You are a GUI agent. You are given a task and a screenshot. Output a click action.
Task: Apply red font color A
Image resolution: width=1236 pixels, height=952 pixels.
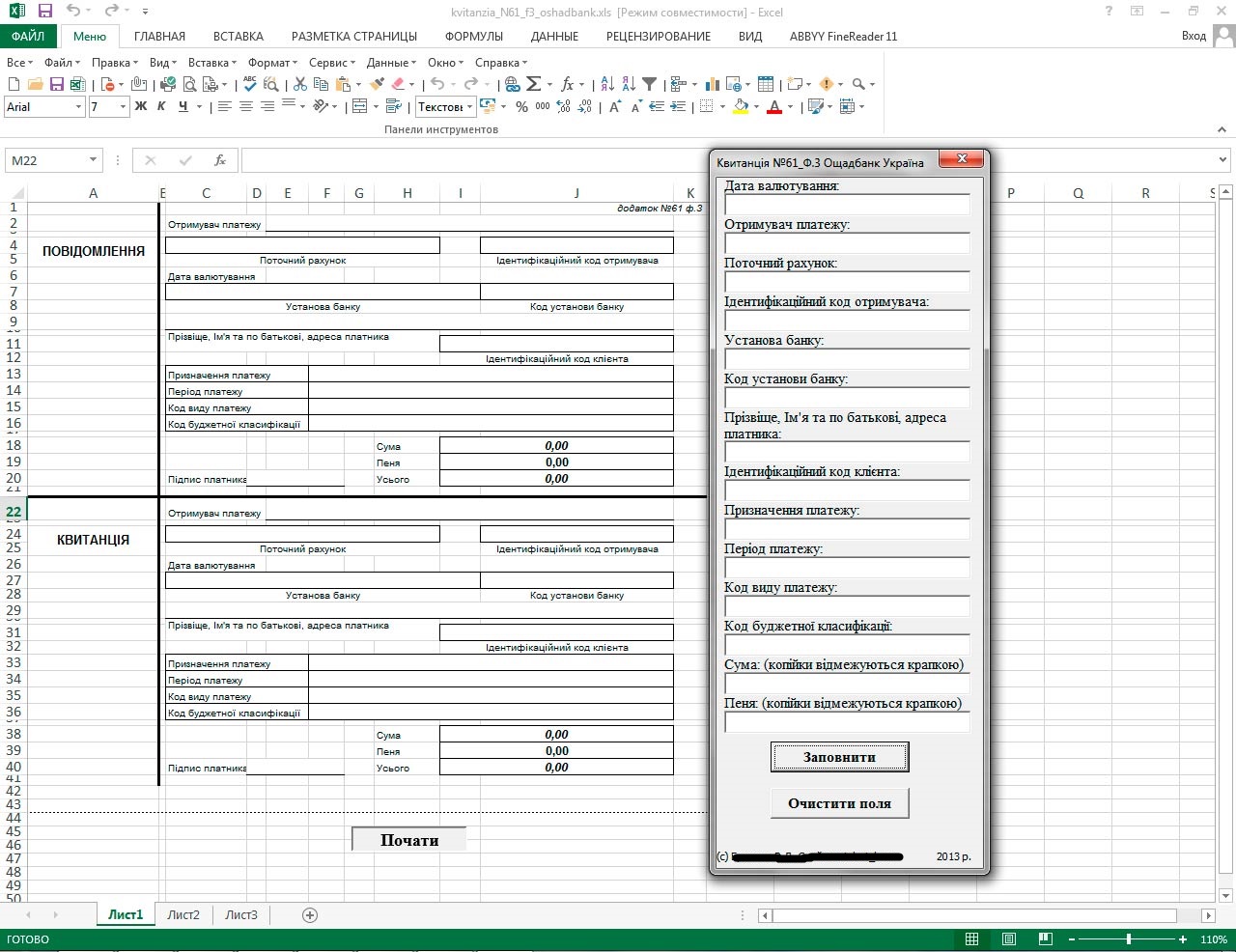[774, 107]
